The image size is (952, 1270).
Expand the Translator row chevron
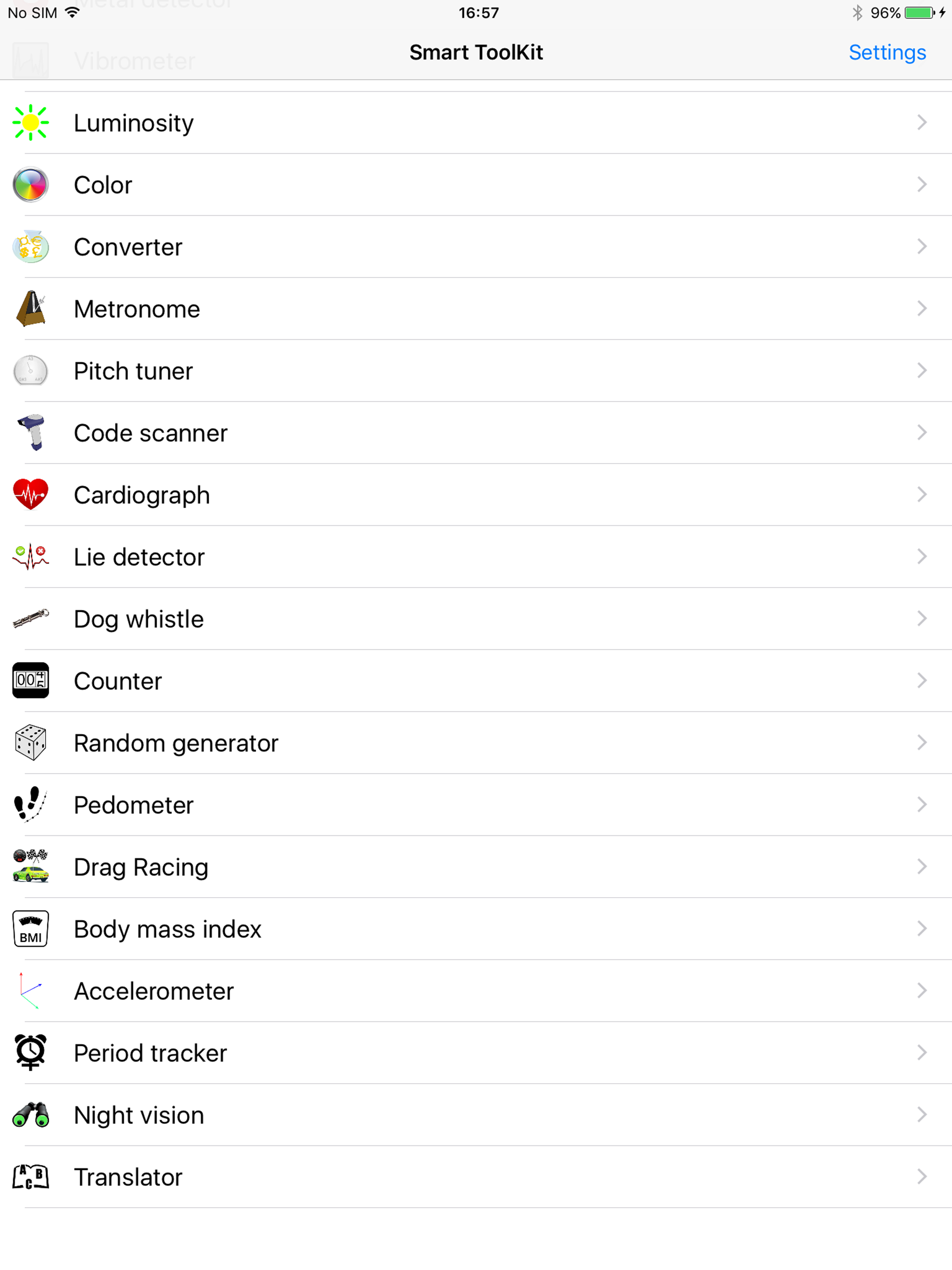(922, 1177)
